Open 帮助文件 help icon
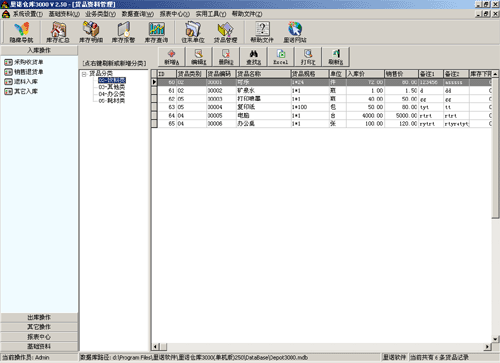 pyautogui.click(x=262, y=33)
